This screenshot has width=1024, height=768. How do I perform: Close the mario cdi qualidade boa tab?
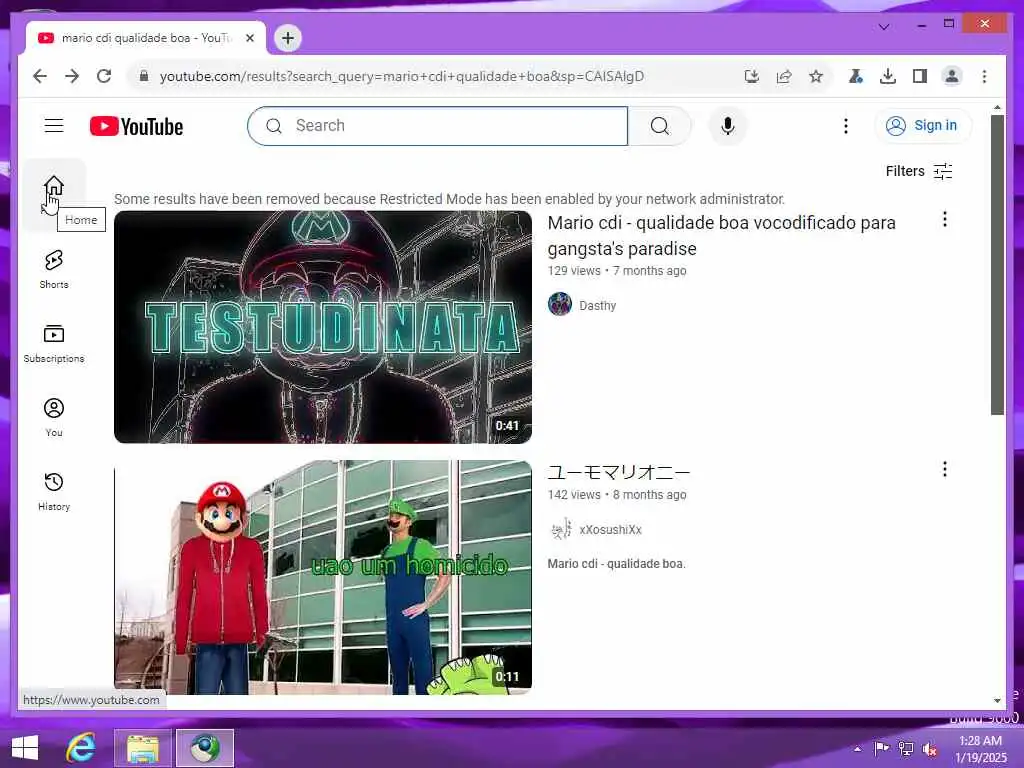click(249, 38)
